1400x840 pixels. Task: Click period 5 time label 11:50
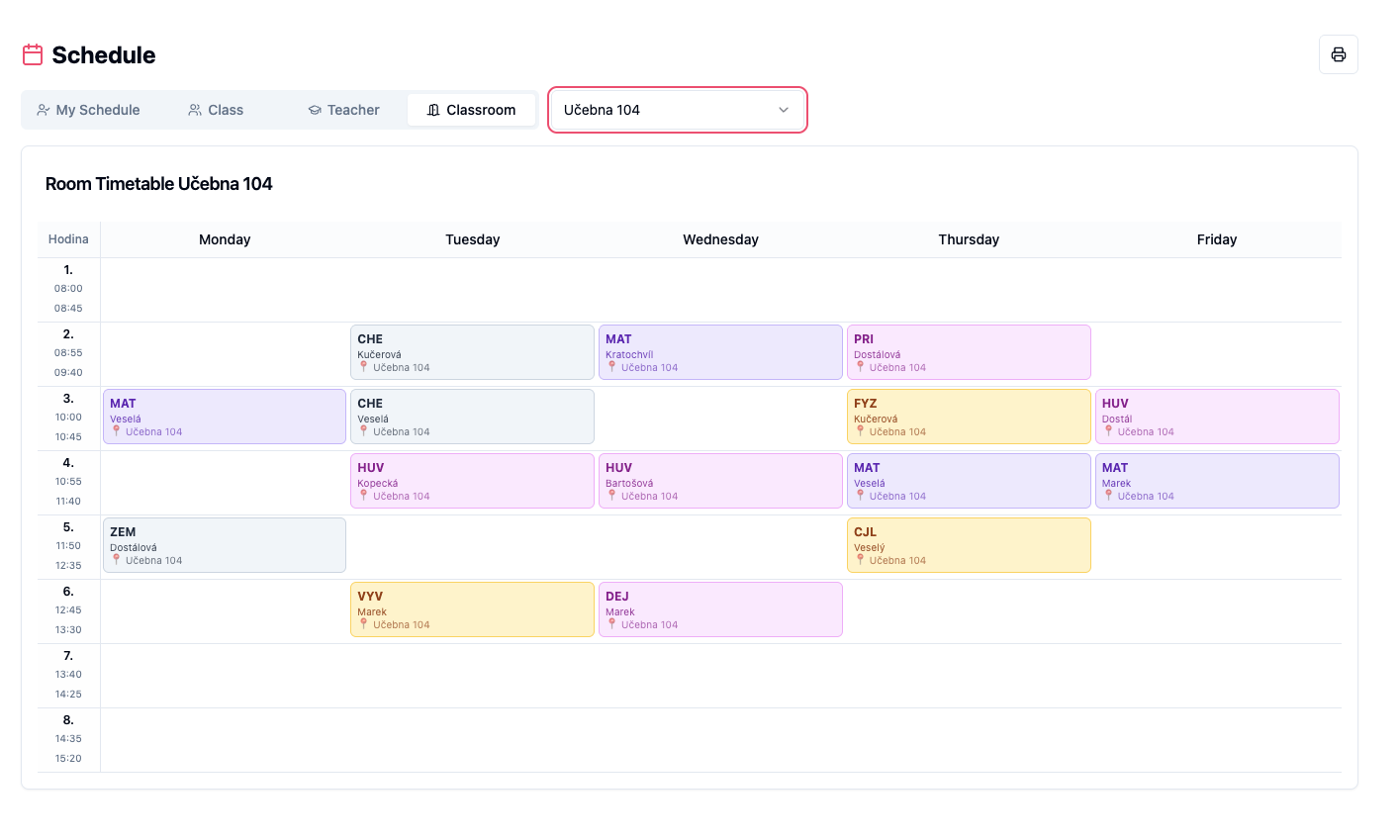click(68, 546)
